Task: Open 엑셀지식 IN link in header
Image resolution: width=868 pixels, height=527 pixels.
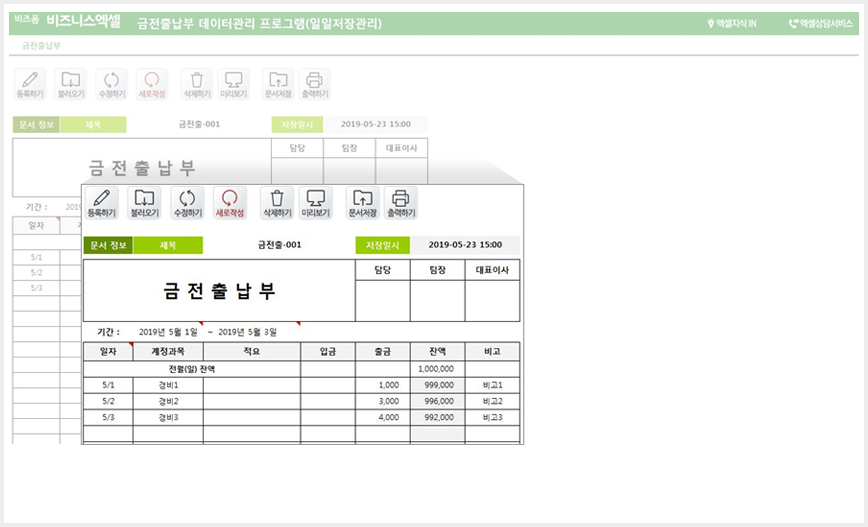Action: pos(732,24)
